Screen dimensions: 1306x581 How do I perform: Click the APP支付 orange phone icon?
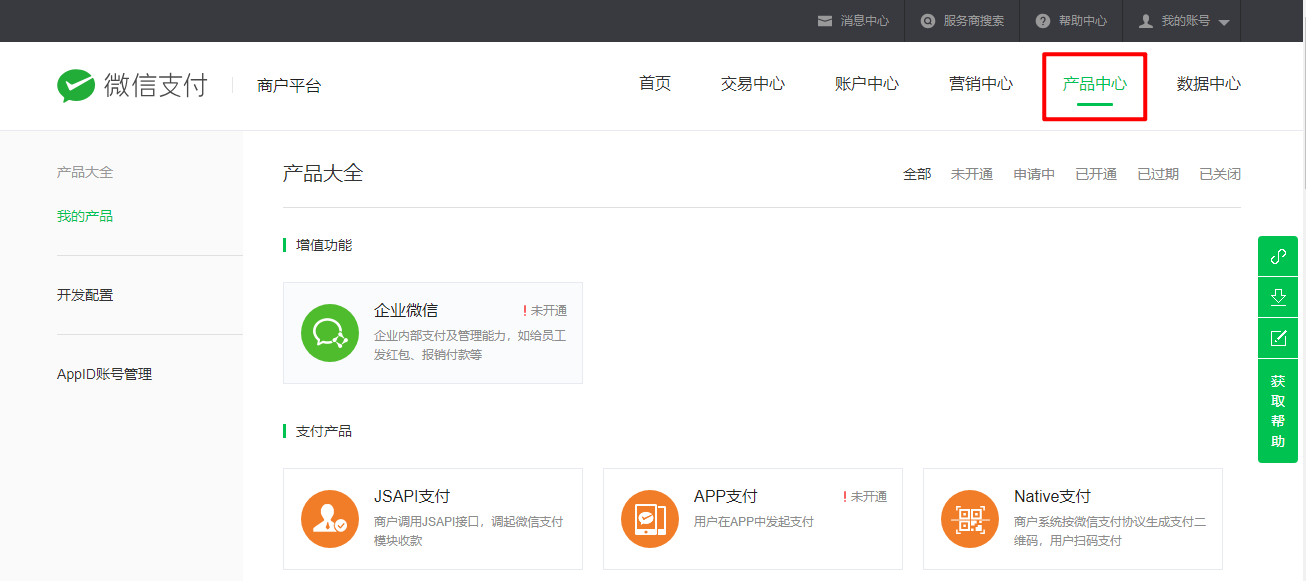(650, 519)
